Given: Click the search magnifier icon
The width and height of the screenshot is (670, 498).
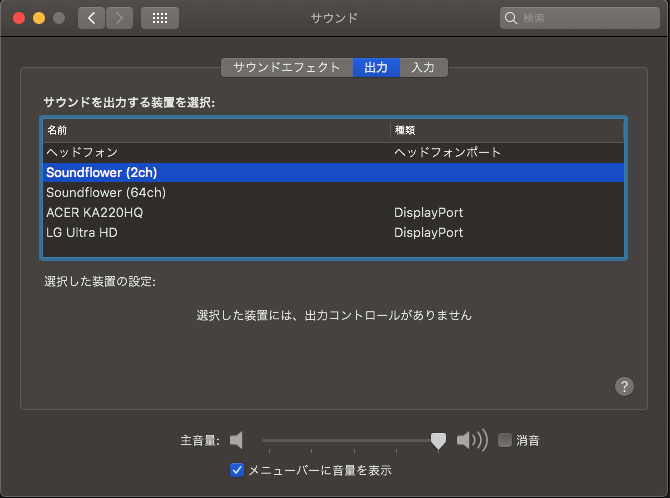Looking at the screenshot, I should pos(512,18).
